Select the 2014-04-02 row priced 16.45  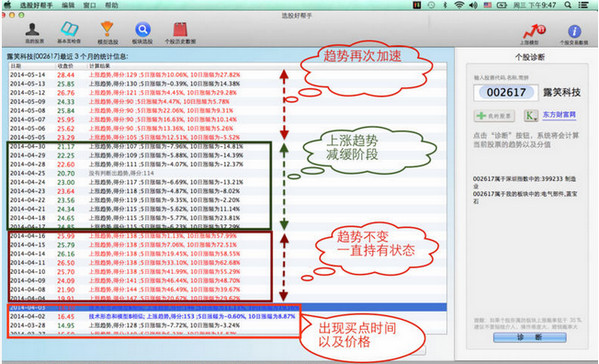coord(228,317)
